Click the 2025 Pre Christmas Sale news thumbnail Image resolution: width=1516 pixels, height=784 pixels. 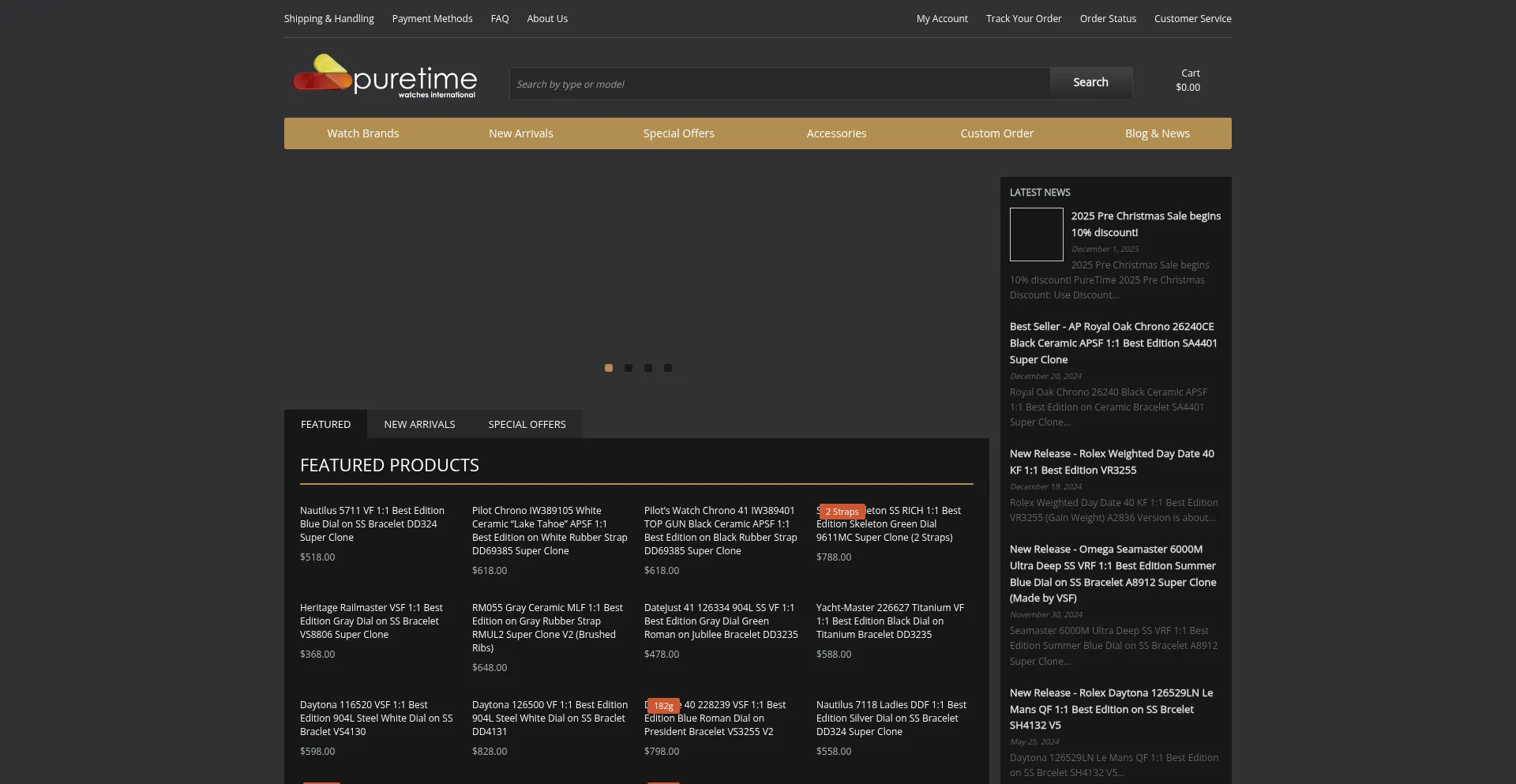pyautogui.click(x=1036, y=234)
